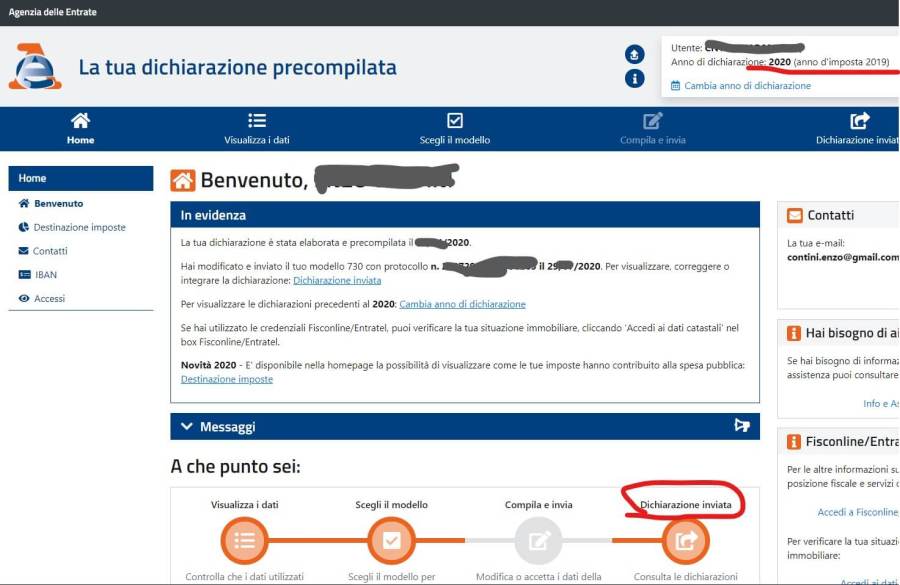Open Visualizza i dati navbar item

(257, 129)
